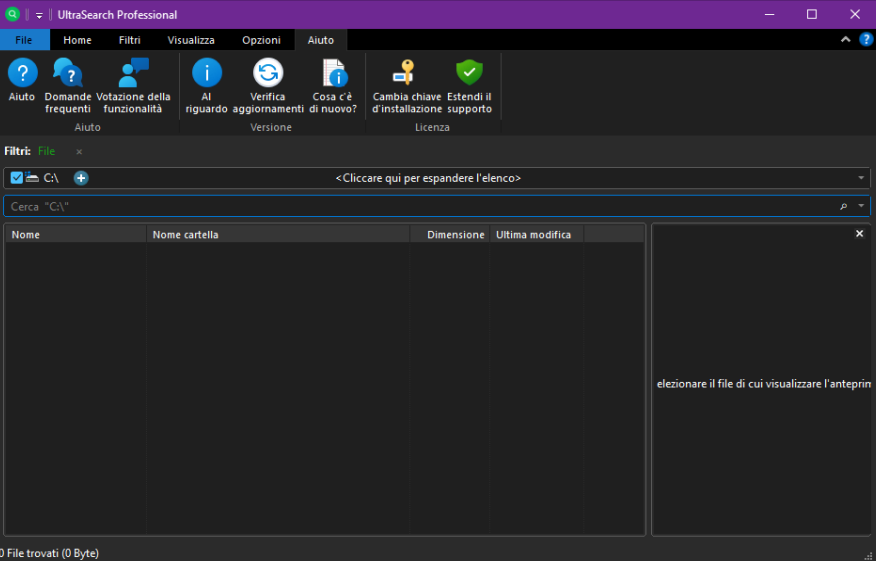Click the blue help question mark at top right

[x=865, y=39]
